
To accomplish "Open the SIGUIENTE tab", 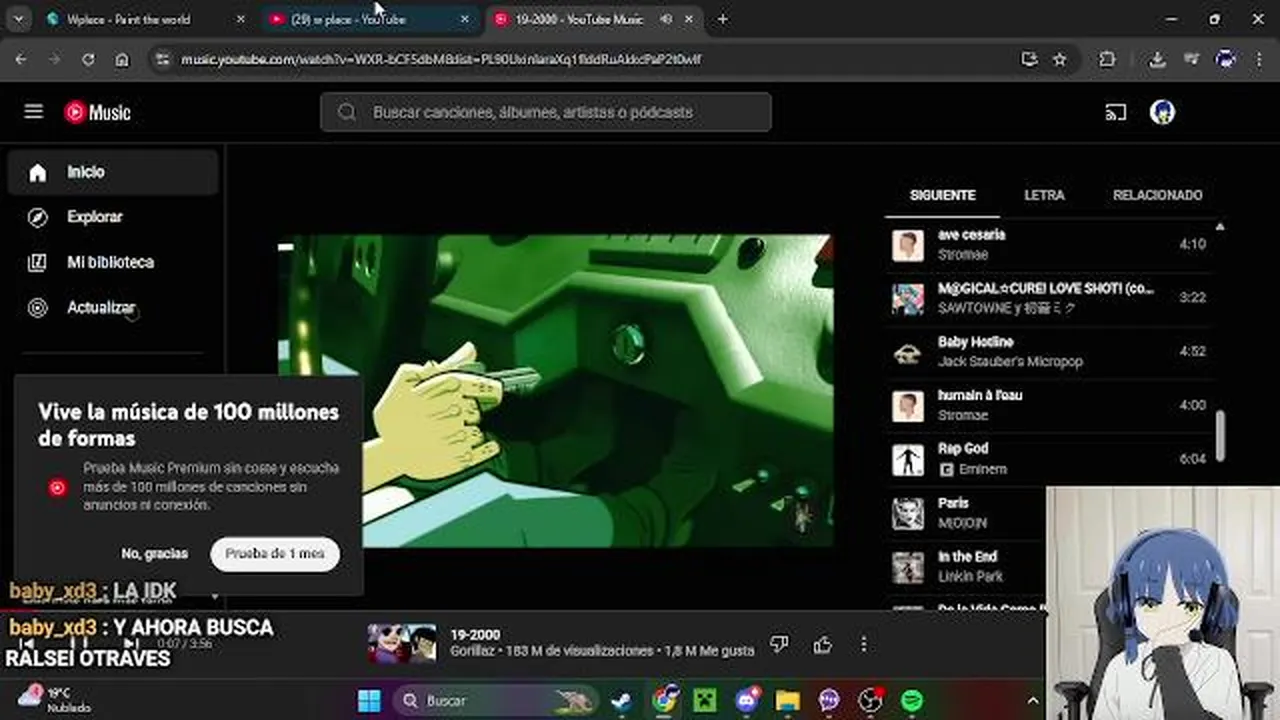I will [943, 195].
